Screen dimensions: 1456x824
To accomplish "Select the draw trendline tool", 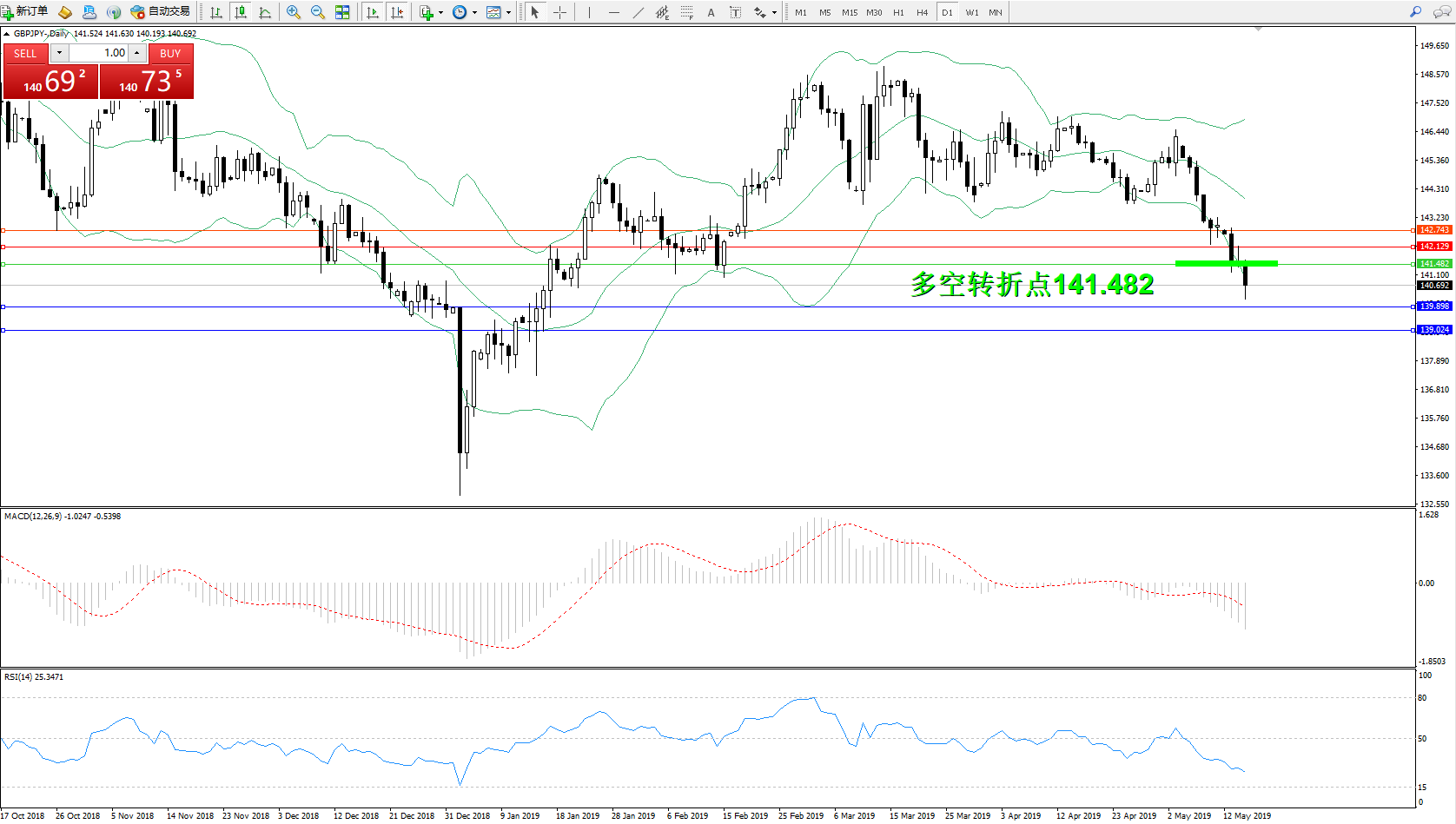I will [x=639, y=12].
